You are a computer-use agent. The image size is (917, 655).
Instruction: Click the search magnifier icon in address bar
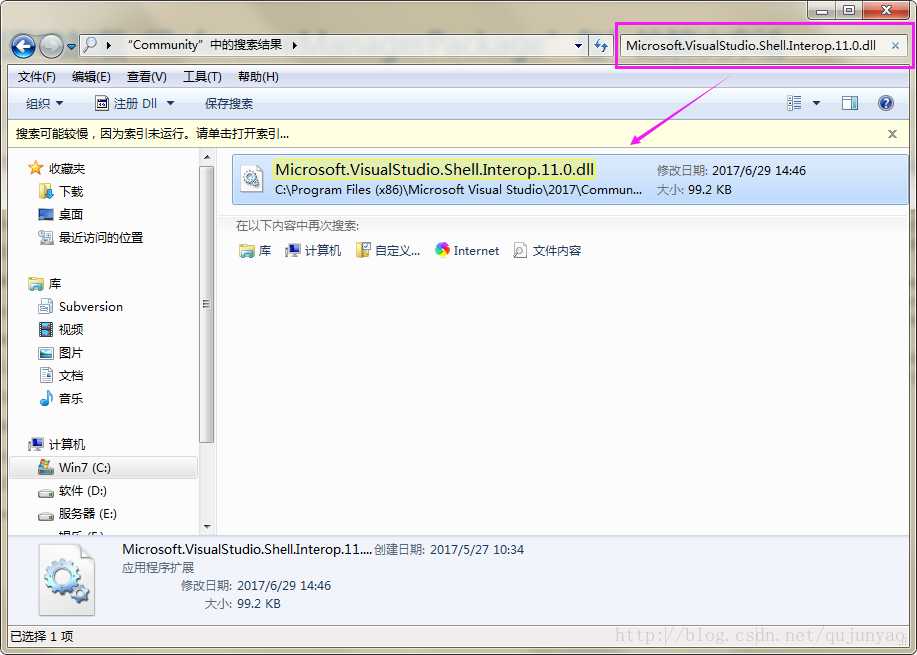[90, 44]
